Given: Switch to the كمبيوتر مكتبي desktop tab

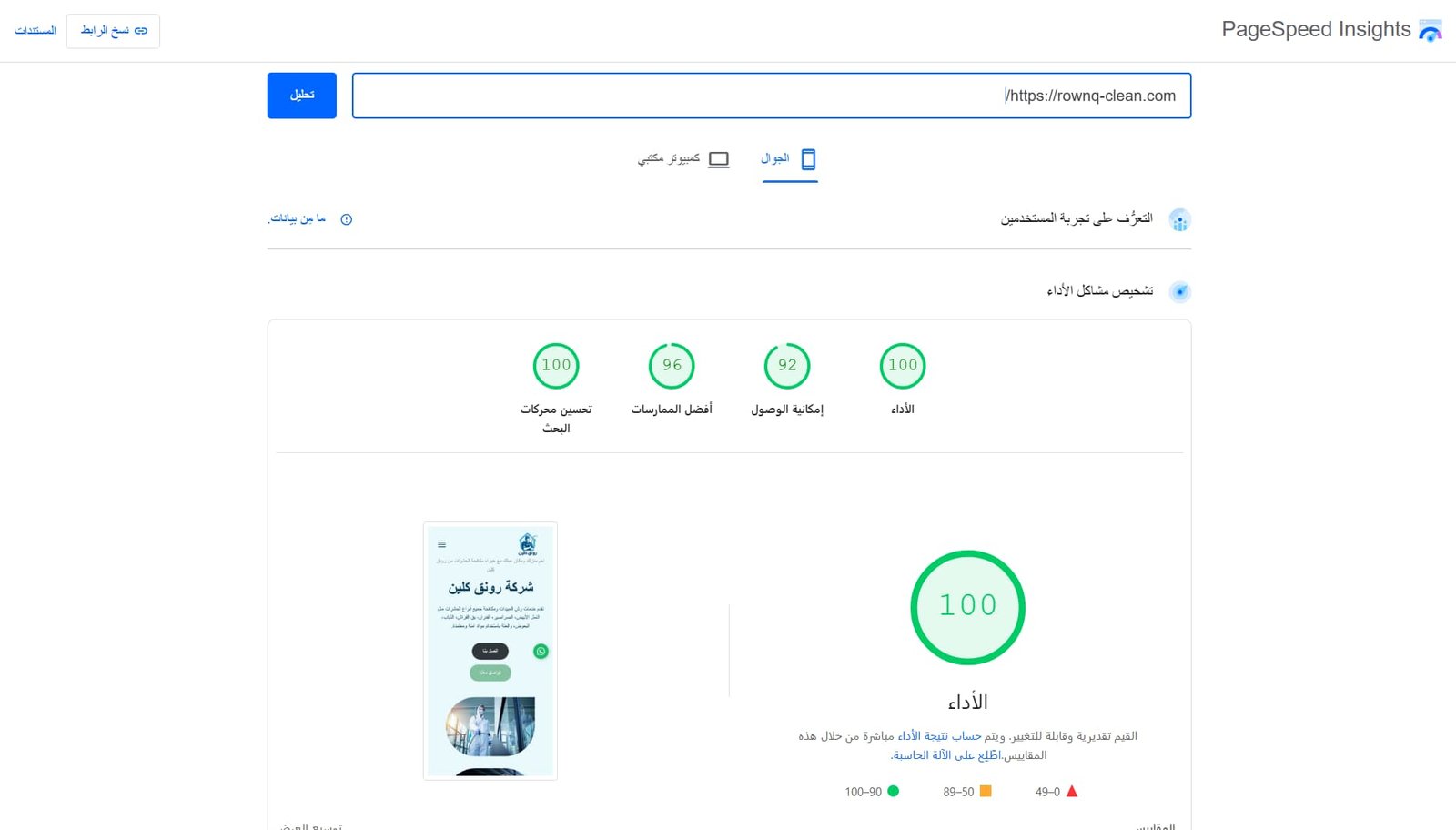Looking at the screenshot, I should pyautogui.click(x=683, y=159).
